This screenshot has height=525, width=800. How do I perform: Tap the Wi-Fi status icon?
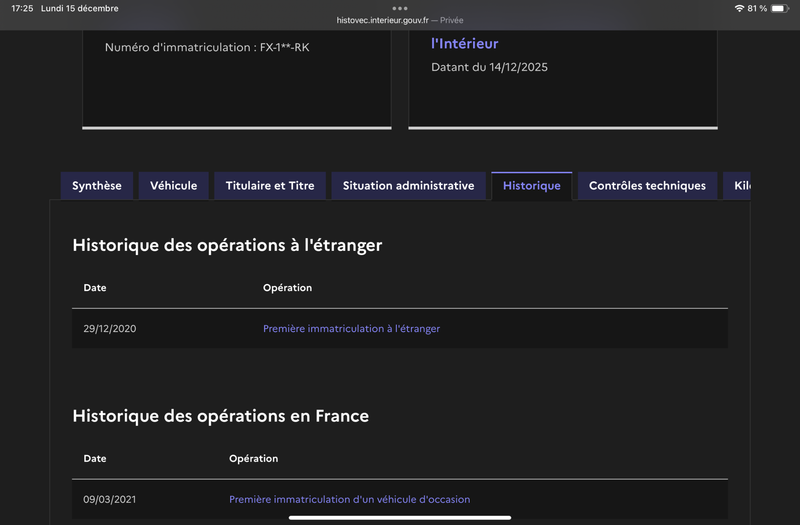(x=739, y=8)
